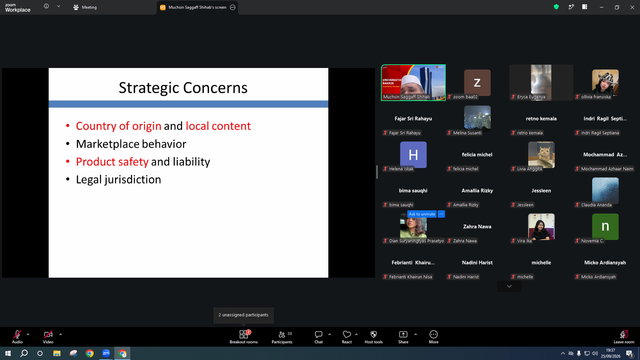
Task: Click the Cortana circle on the taskbar
Action: [x=40, y=353]
